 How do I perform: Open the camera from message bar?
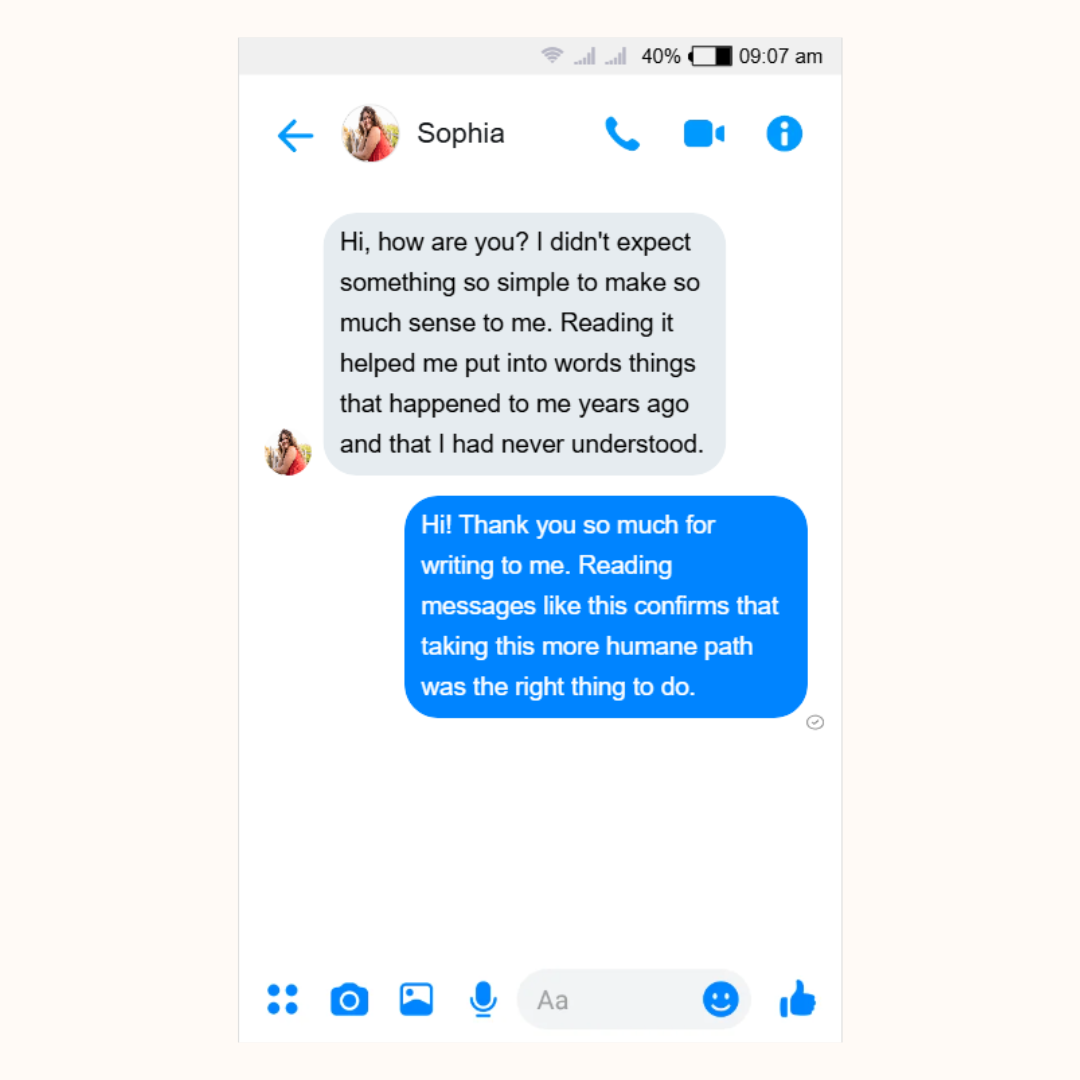349,999
